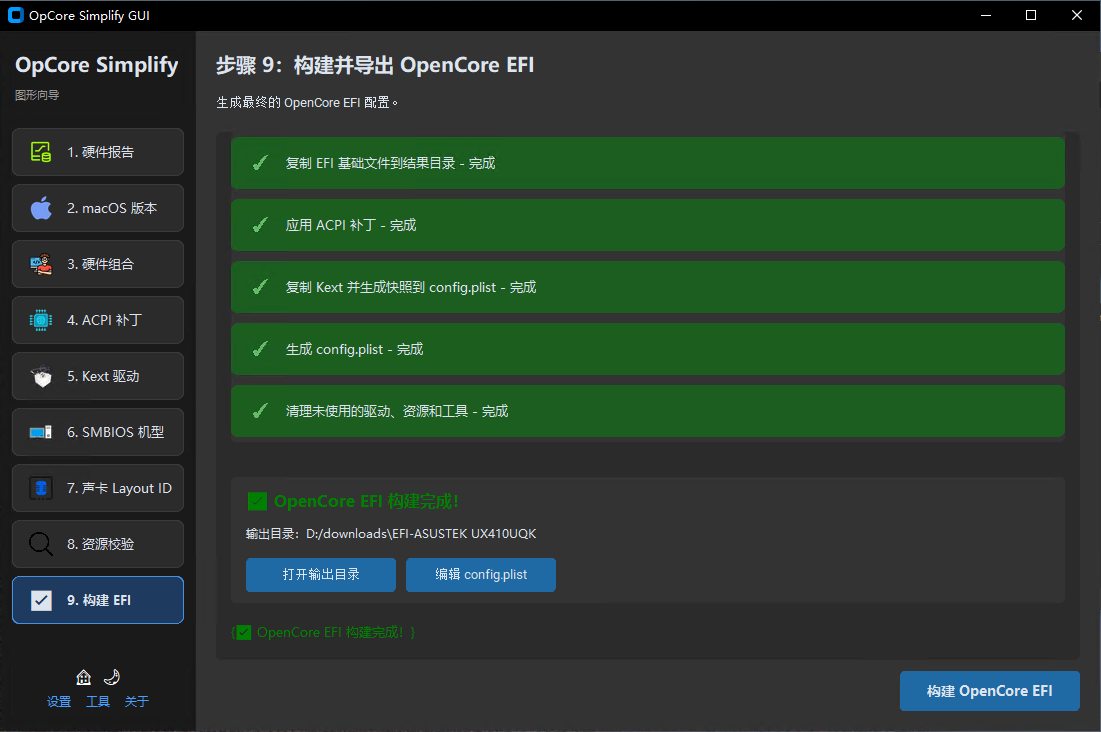The height and width of the screenshot is (732, 1101).
Task: Open the 工具 link in the sidebar
Action: [x=98, y=701]
